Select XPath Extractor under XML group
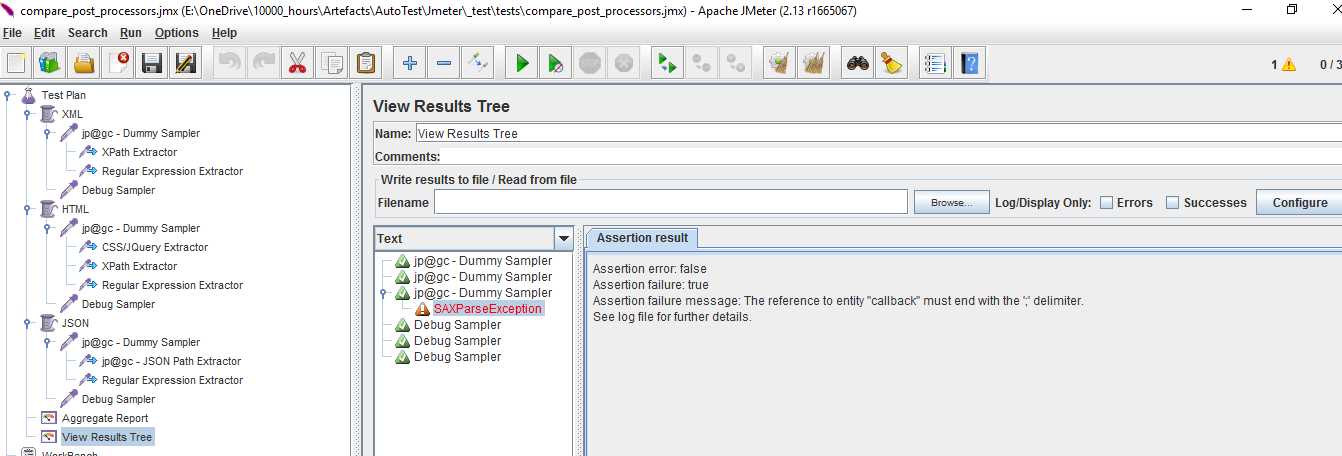The width and height of the screenshot is (1342, 456). [x=139, y=152]
